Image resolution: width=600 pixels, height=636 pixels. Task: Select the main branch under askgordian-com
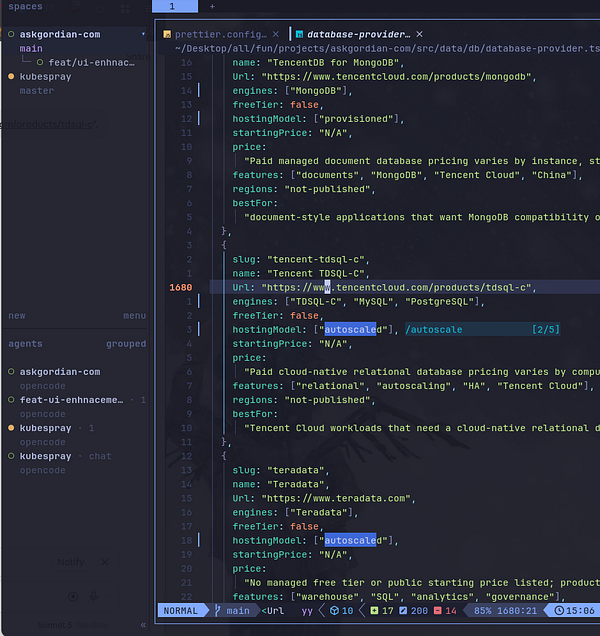(31, 49)
